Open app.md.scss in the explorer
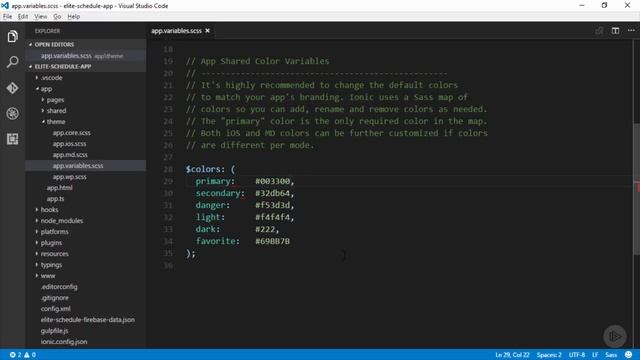The width and height of the screenshot is (640, 360). click(x=70, y=155)
